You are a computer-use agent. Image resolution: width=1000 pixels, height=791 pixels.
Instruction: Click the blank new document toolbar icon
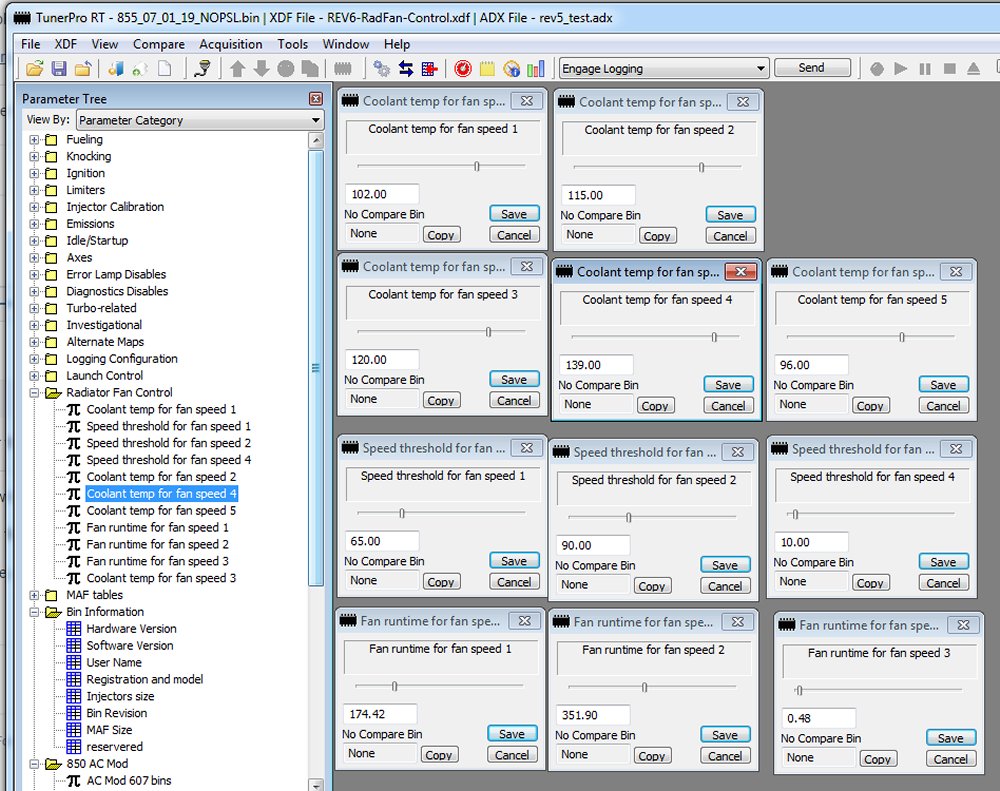coord(165,68)
